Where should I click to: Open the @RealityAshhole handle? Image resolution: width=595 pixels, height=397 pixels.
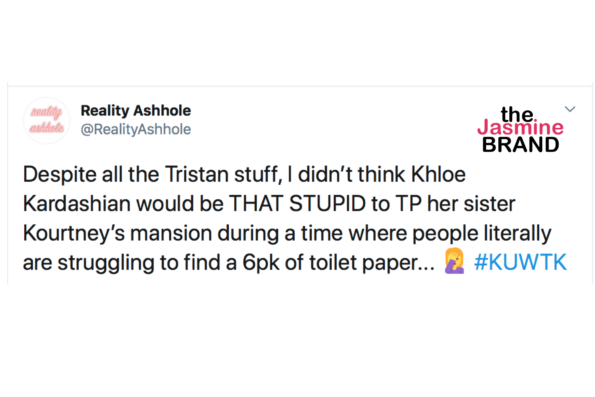[135, 129]
